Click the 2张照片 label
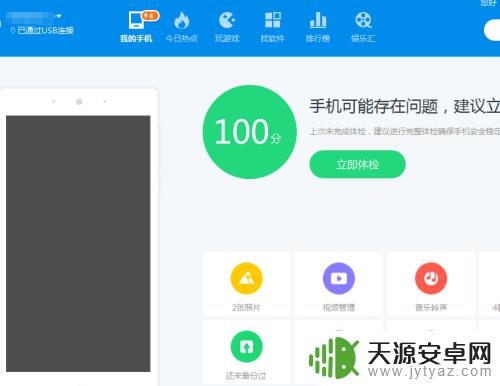Viewport: 500px width, 386px height. coord(246,307)
